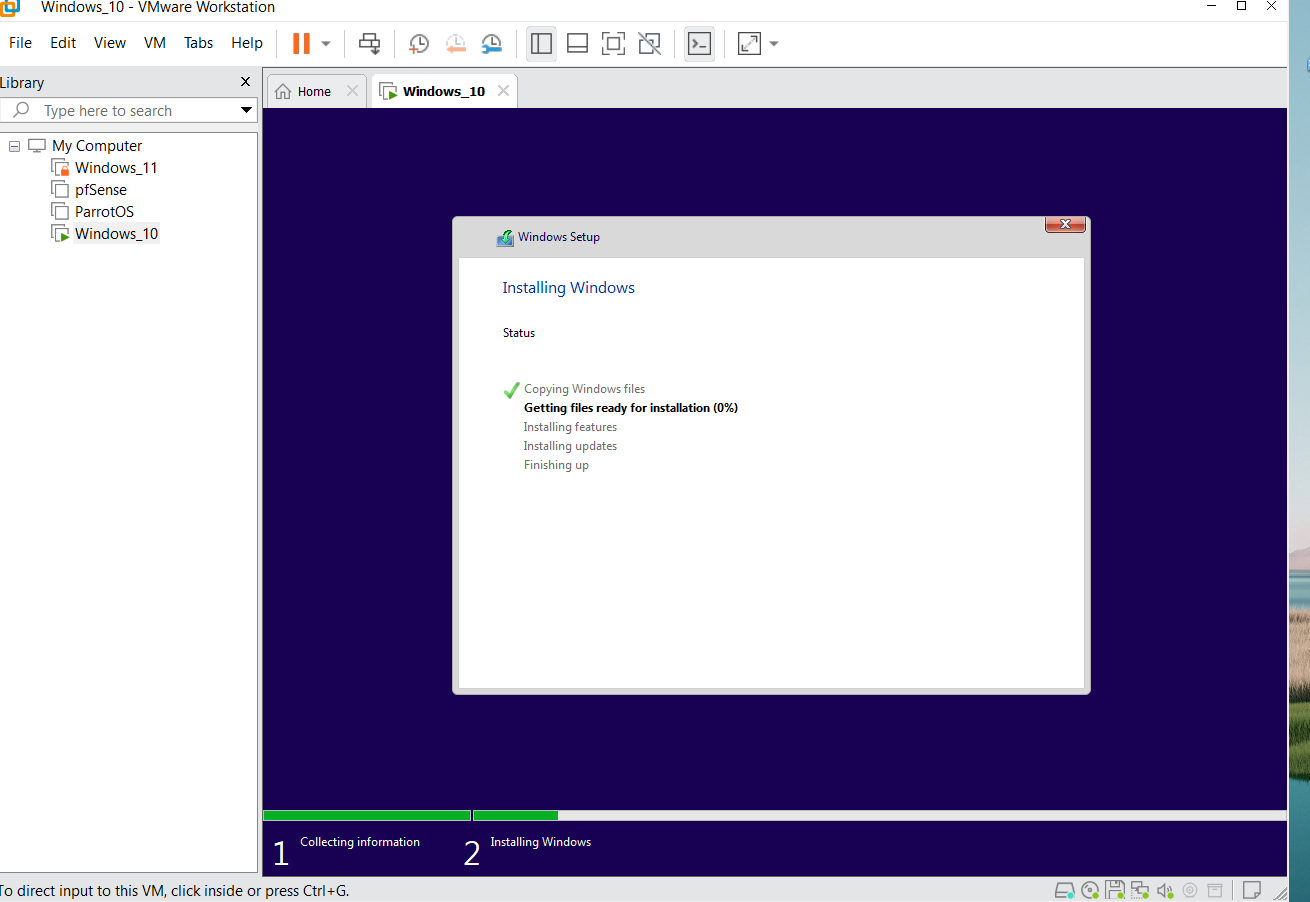Select Windows_10 in the library tree
The height and width of the screenshot is (902, 1310).
coord(116,234)
